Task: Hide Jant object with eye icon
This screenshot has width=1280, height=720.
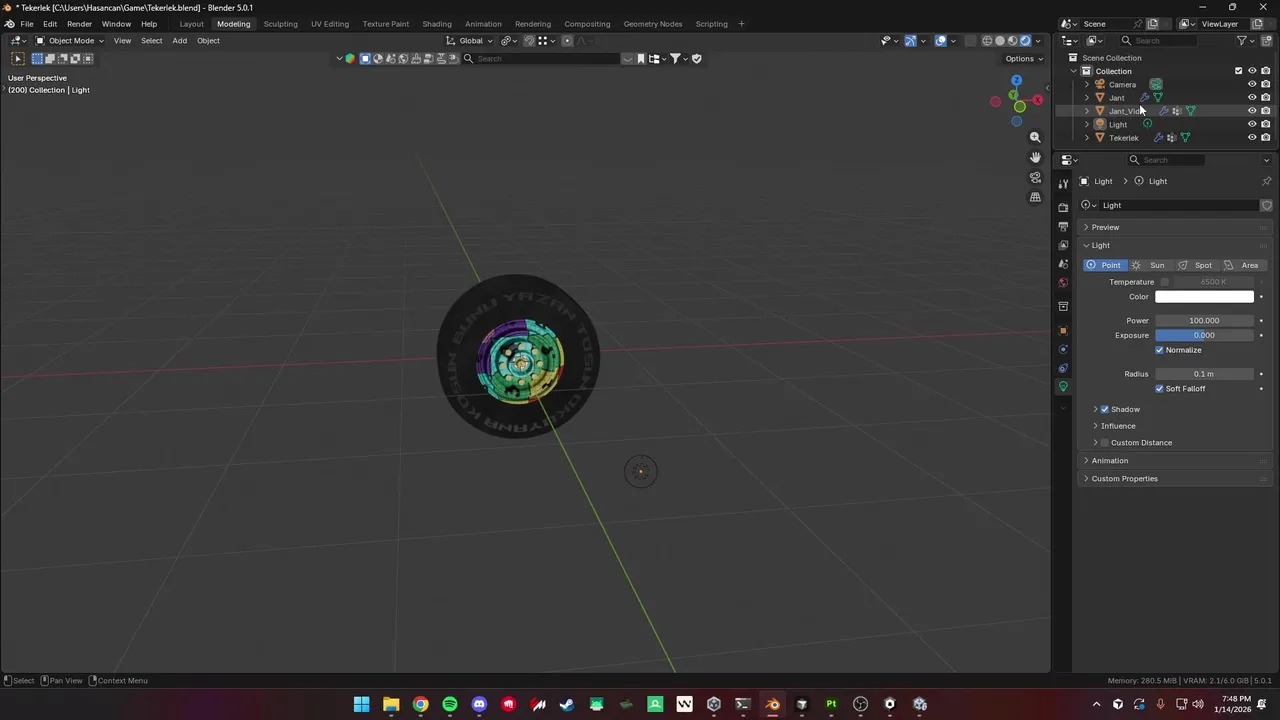Action: click(x=1252, y=97)
